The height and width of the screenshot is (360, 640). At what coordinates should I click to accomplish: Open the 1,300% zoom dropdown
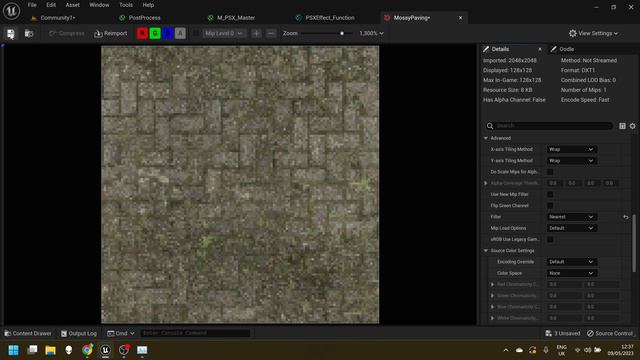point(371,33)
